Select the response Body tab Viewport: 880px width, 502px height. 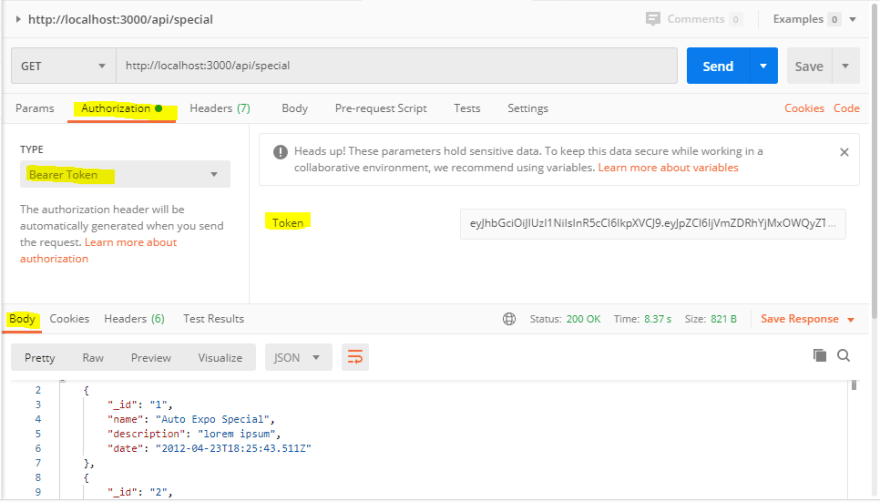pos(22,319)
